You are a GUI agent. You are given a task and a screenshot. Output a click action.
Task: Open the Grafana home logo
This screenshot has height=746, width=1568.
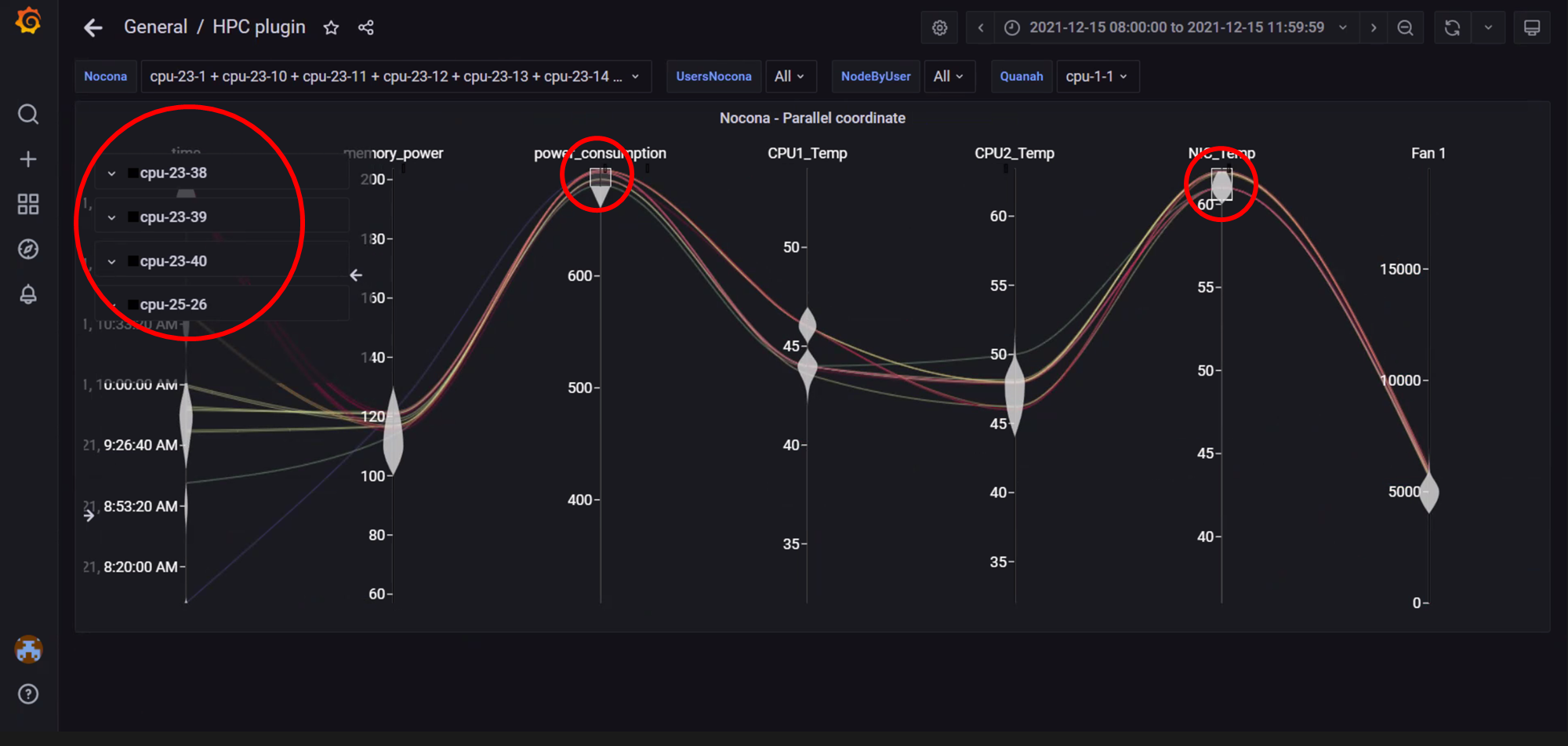point(28,20)
